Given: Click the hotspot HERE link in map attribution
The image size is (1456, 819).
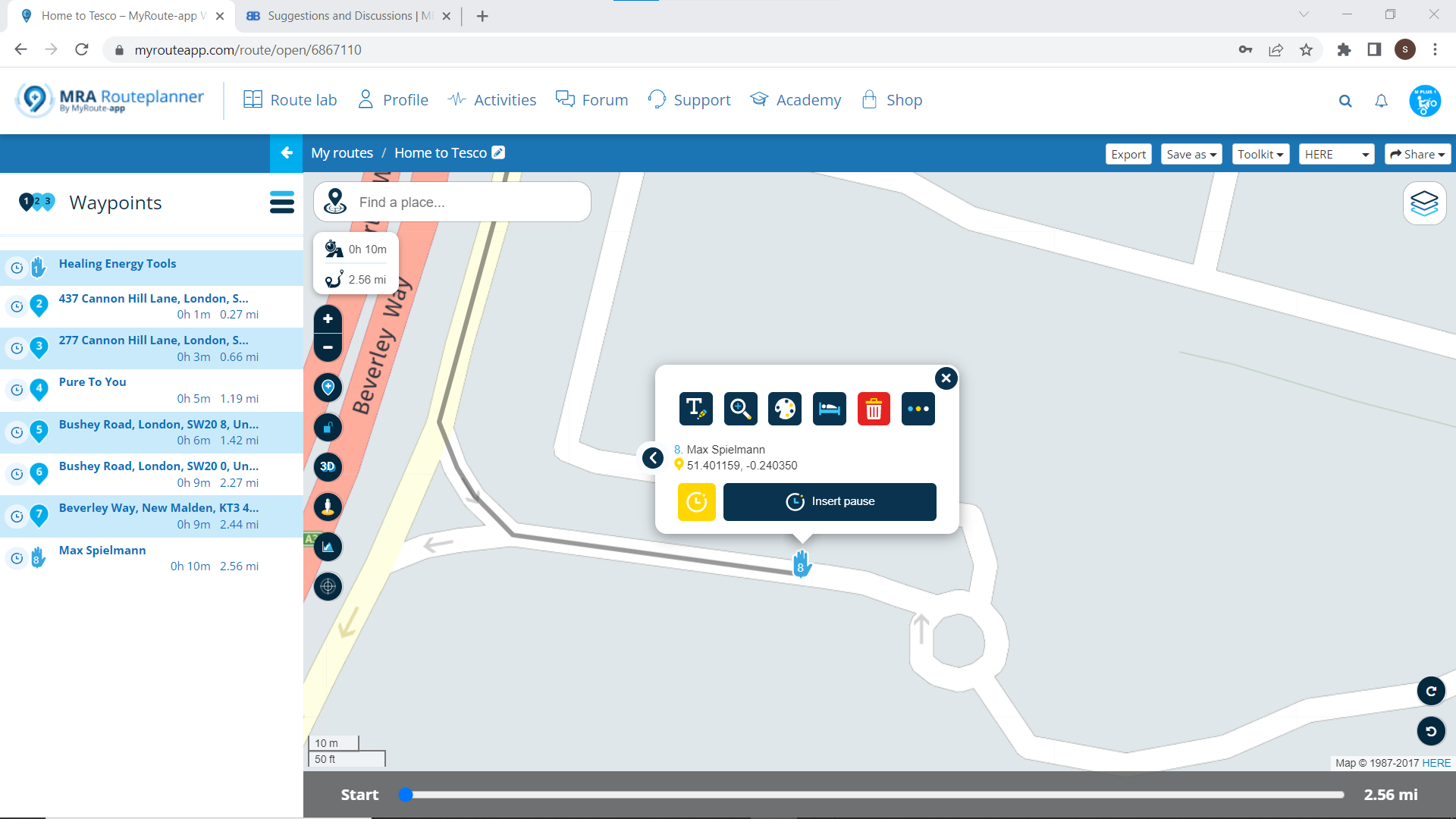Looking at the screenshot, I should tap(1436, 763).
